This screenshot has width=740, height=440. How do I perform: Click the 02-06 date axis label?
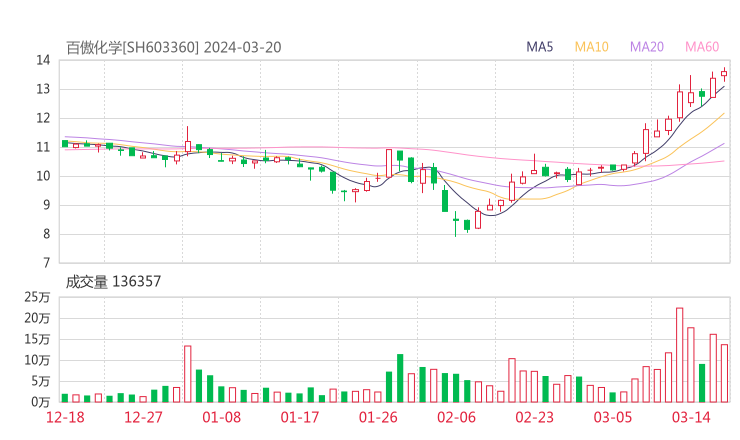(456, 417)
